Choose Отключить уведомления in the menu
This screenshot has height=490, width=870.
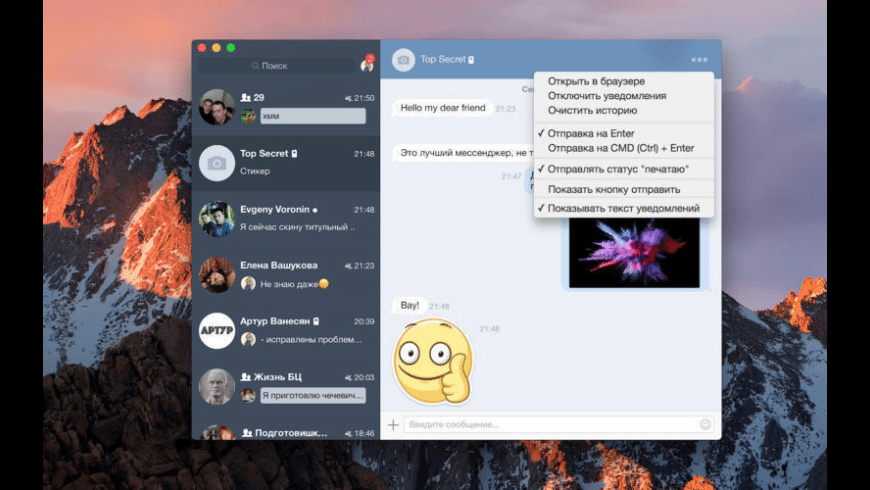click(x=607, y=95)
